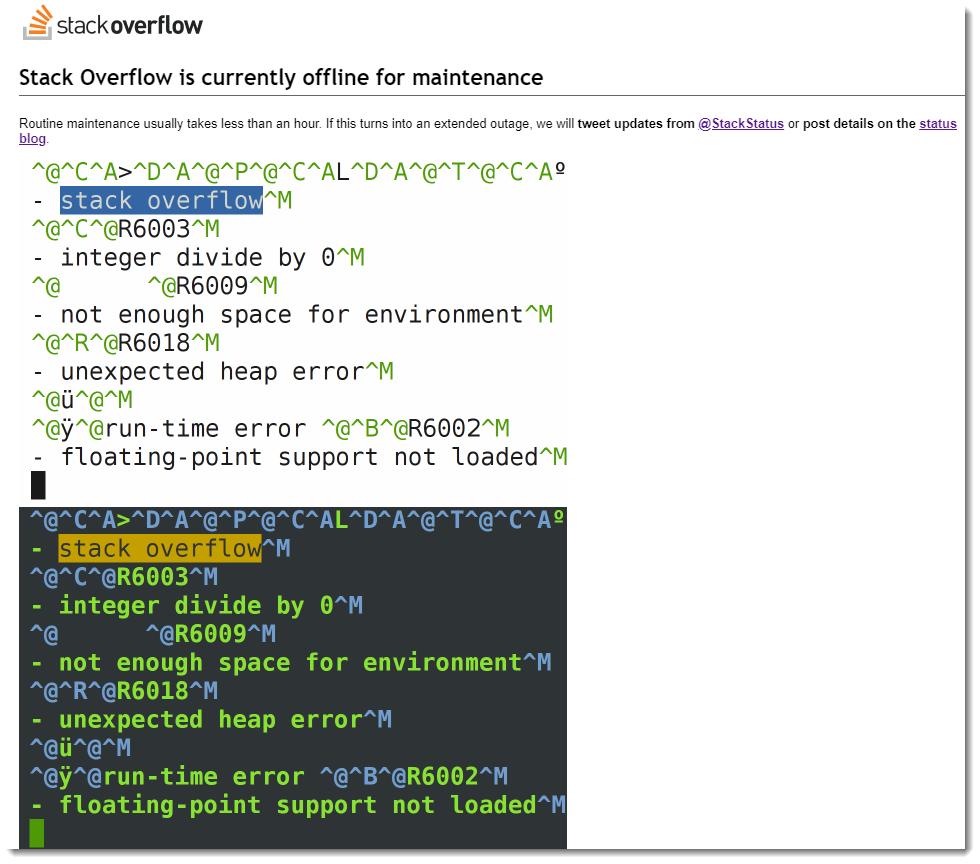Click 'R6018' in the dark terminal image

point(152,690)
